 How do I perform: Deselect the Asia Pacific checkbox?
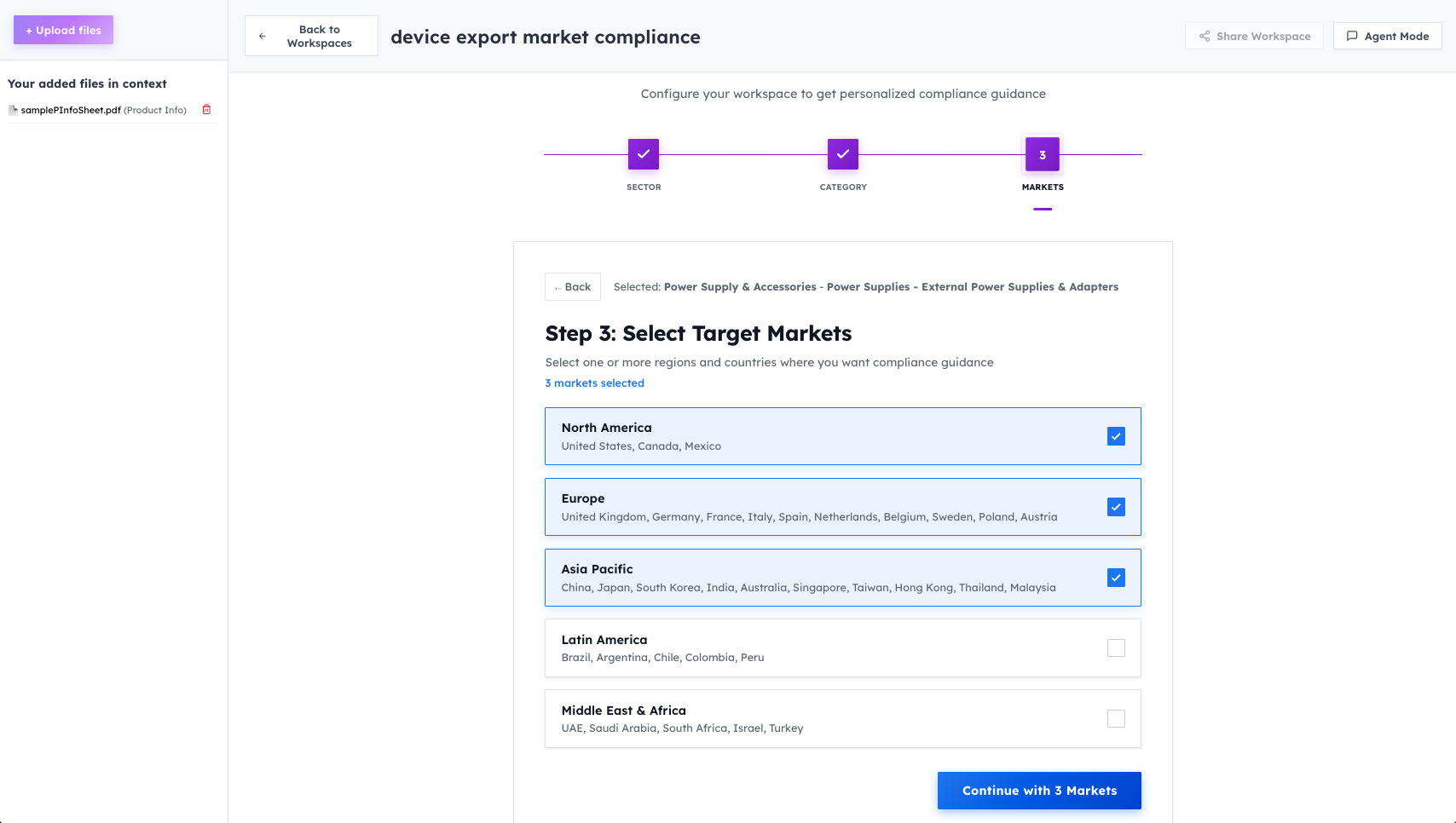[x=1116, y=578]
